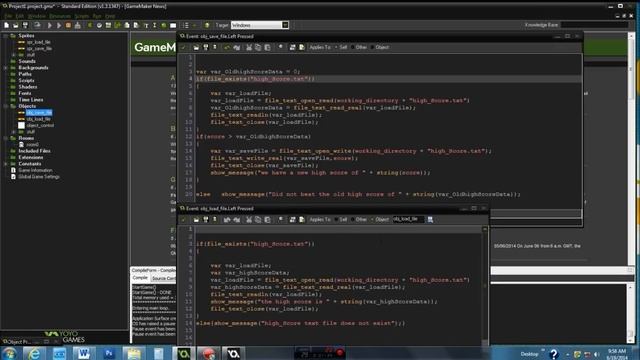The image size is (640, 360).
Task: Select obj_save_file in the resource tree
Action: coord(39,113)
